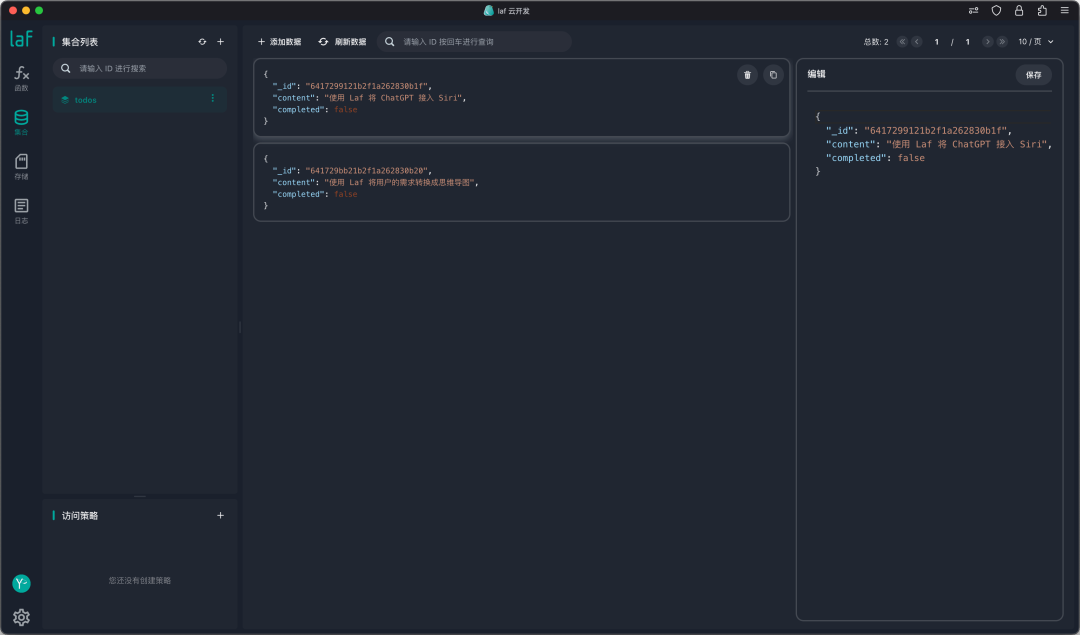Click the 刷新数据 button
Image resolution: width=1080 pixels, height=635 pixels.
[x=342, y=42]
